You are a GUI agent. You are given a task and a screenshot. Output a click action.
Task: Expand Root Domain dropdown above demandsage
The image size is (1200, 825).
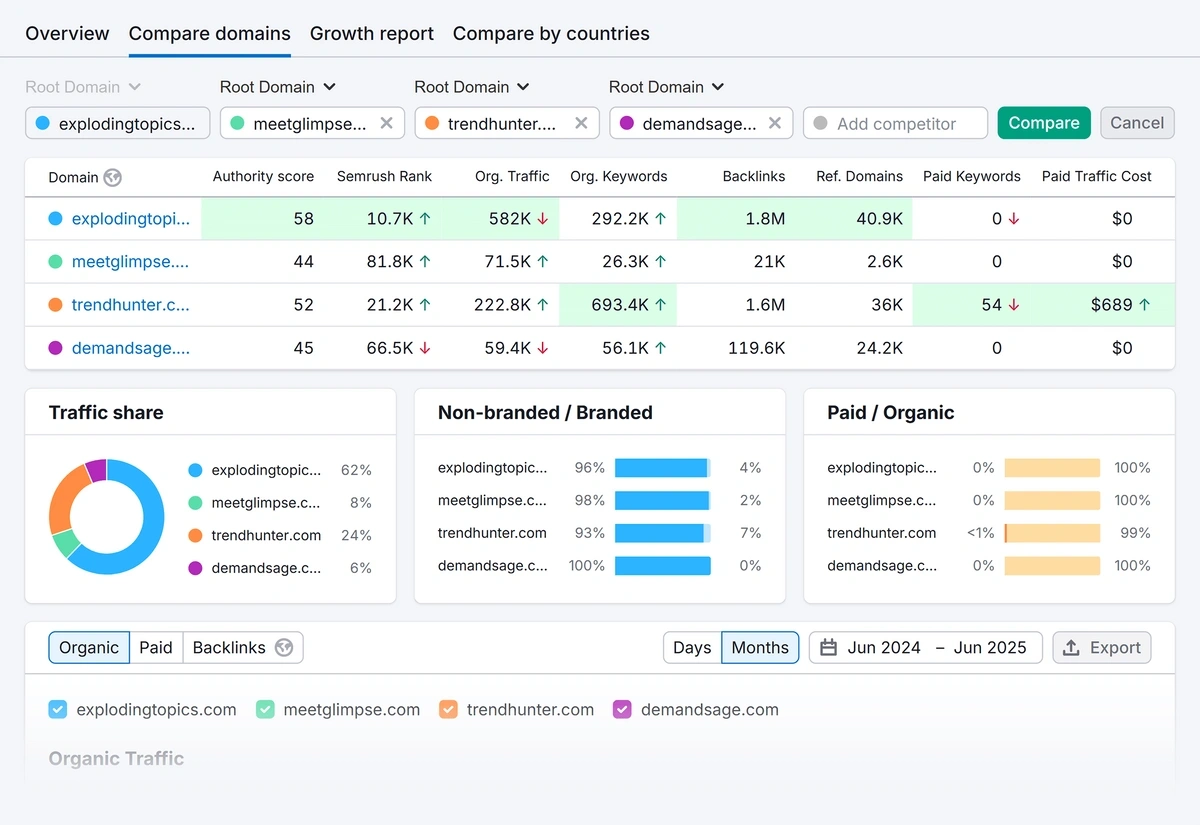pos(666,87)
